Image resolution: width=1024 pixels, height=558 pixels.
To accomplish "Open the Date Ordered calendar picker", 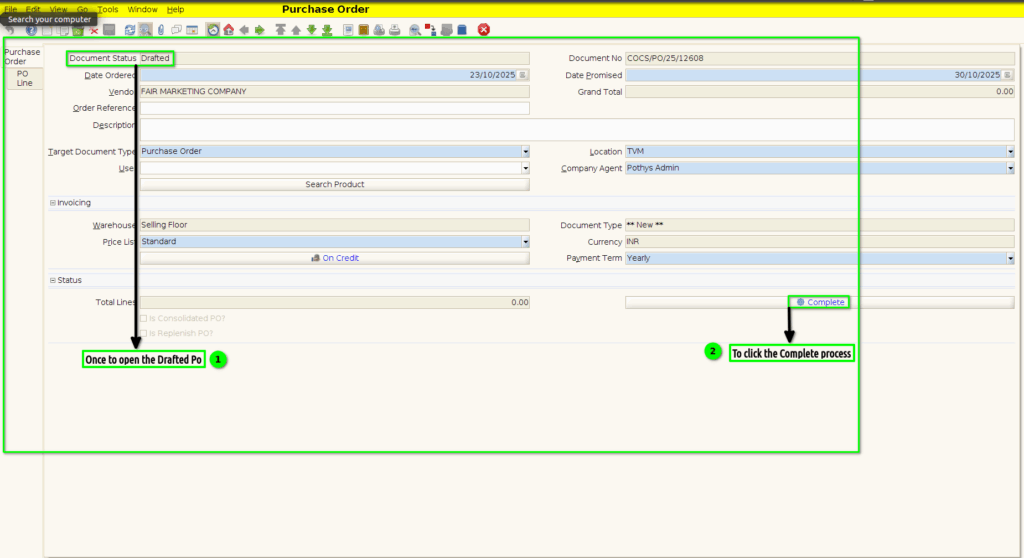I will [x=522, y=75].
